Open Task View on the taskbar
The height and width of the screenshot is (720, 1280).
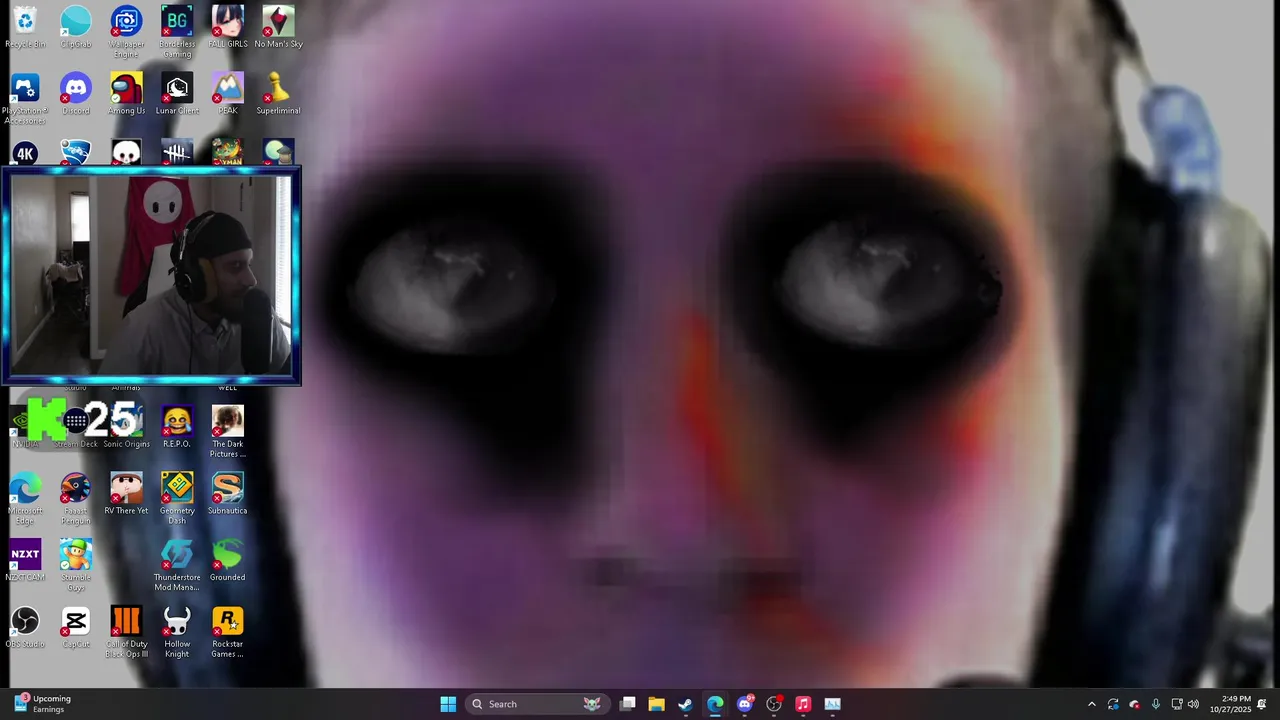coord(627,704)
